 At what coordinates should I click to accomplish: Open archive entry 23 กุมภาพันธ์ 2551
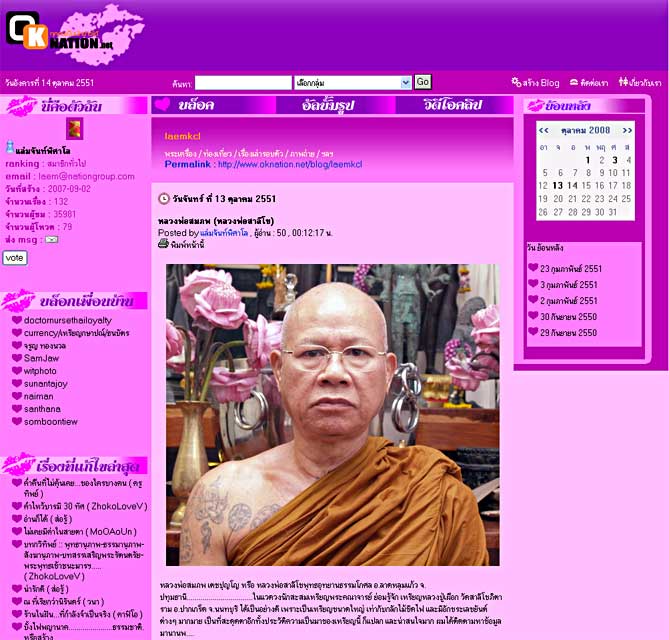tap(571, 269)
